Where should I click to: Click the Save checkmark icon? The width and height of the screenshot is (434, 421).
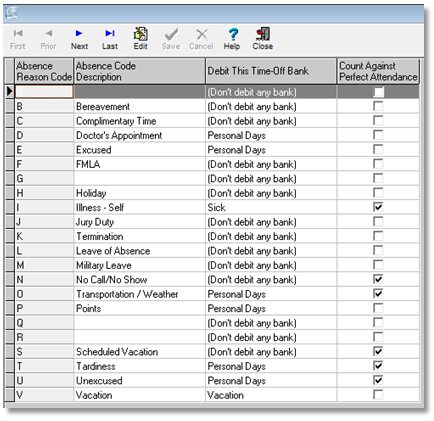(x=171, y=34)
